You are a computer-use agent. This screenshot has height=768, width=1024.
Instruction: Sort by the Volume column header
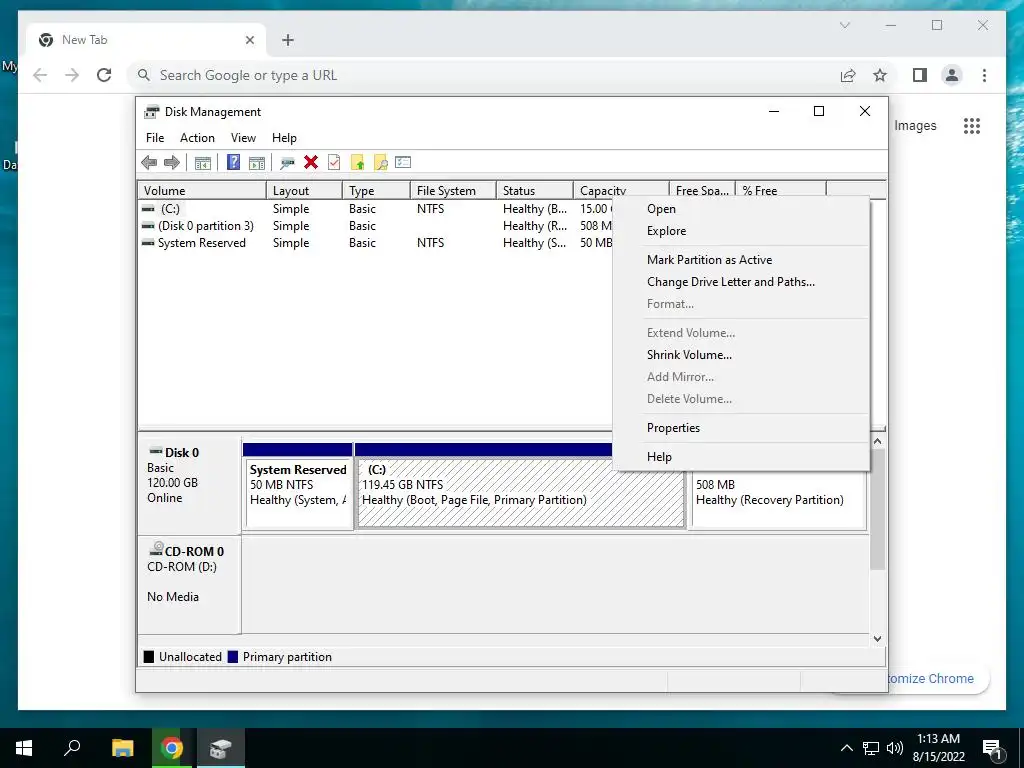click(202, 191)
